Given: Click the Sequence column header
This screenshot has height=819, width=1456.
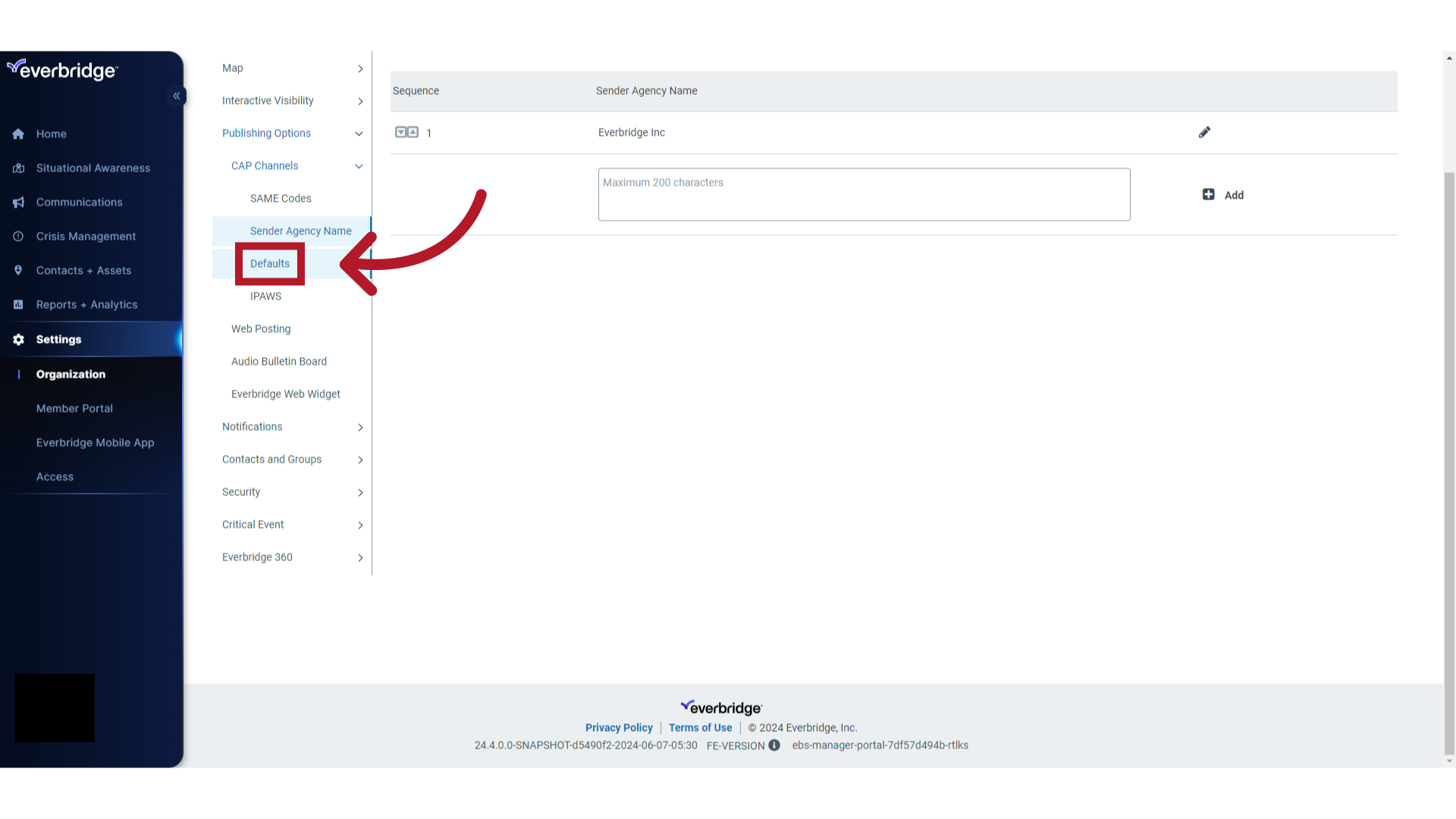Looking at the screenshot, I should [416, 91].
